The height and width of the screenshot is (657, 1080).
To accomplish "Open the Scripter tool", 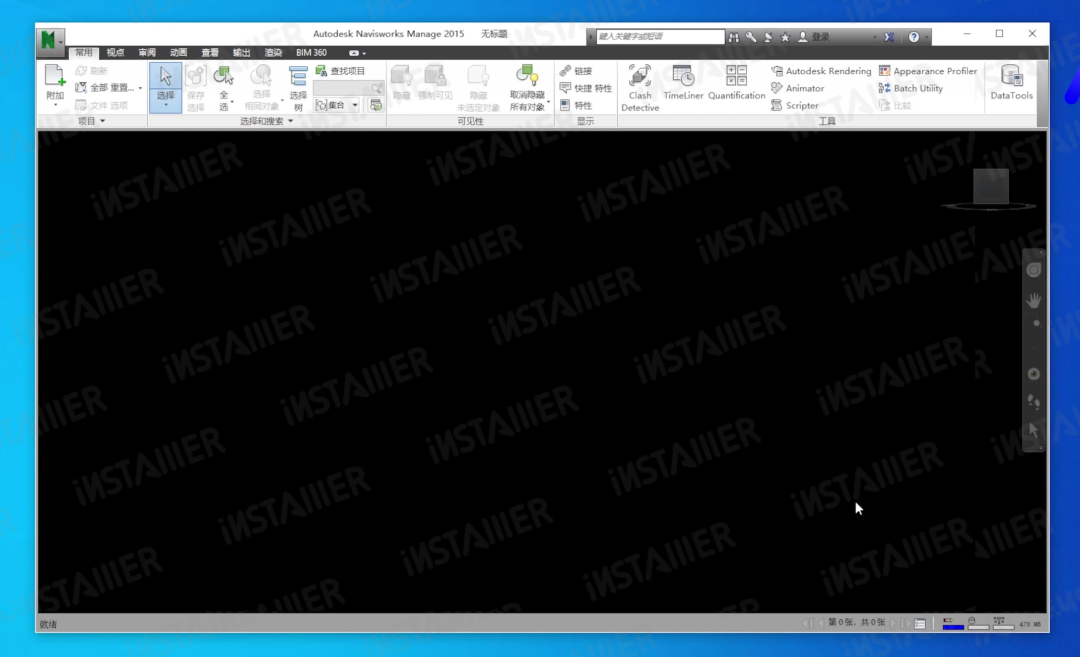I will coord(795,105).
